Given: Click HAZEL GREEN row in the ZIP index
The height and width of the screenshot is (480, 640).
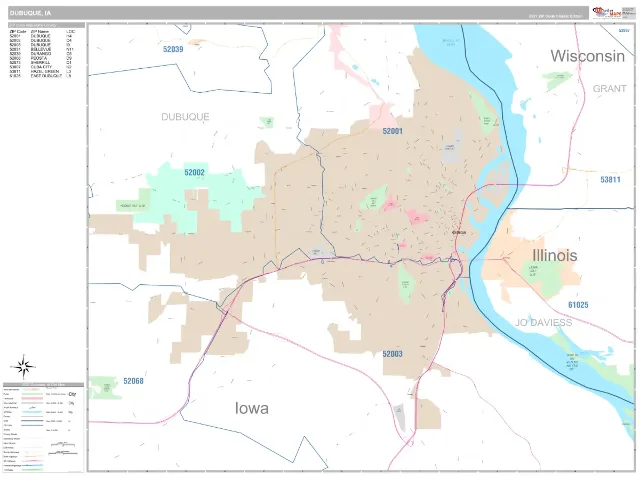Looking at the screenshot, I should (42, 71).
